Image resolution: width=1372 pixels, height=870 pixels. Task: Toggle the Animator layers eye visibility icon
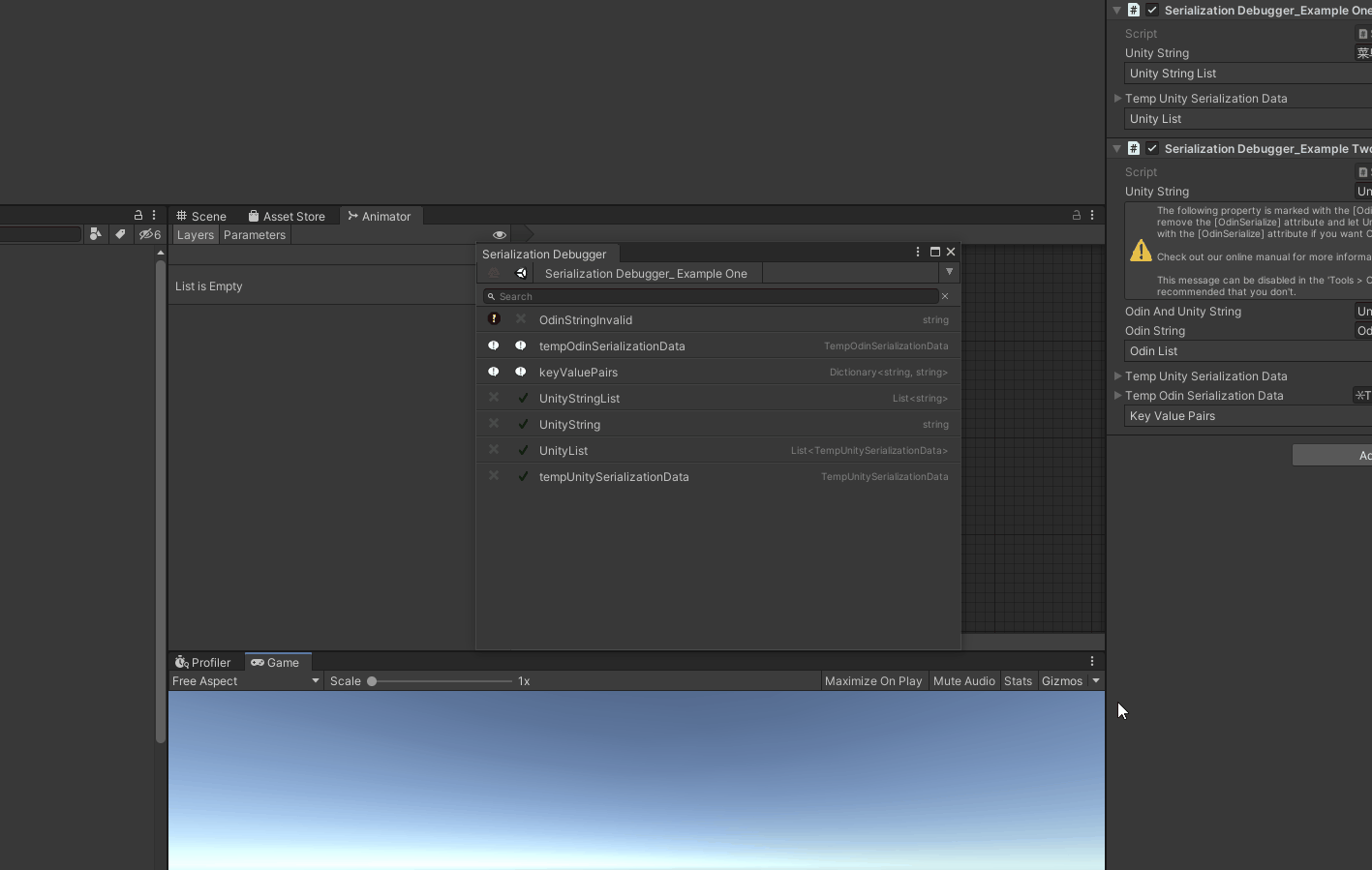tap(500, 234)
